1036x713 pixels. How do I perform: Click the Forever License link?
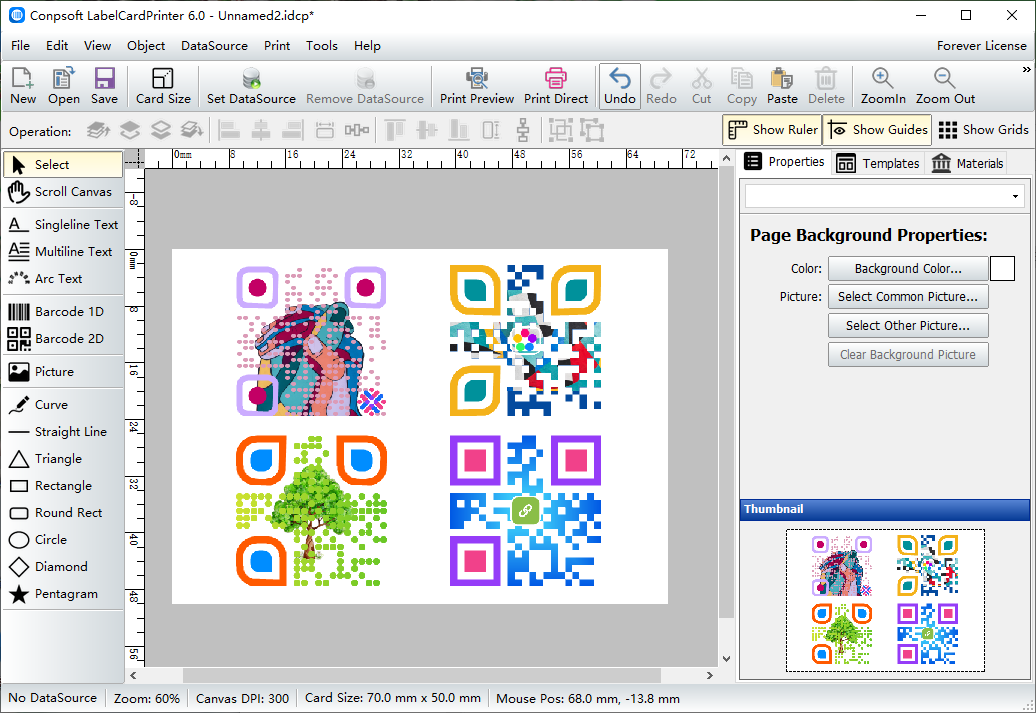981,46
